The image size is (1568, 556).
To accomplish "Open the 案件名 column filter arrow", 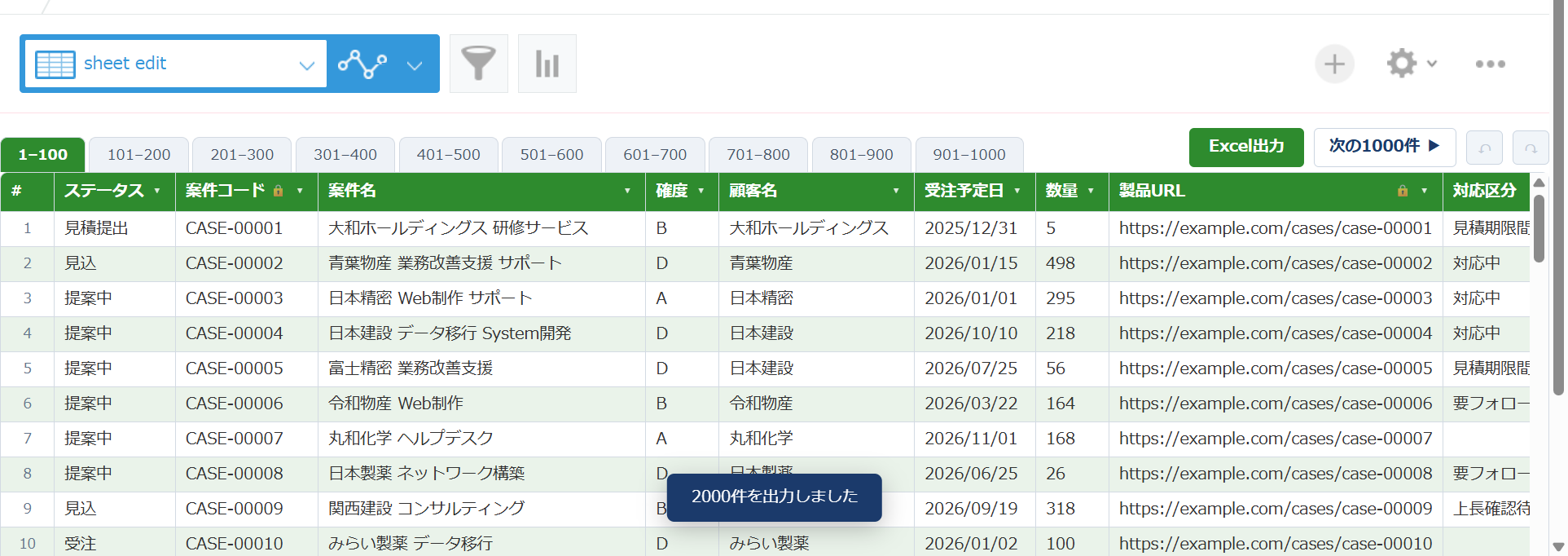I will (x=627, y=191).
